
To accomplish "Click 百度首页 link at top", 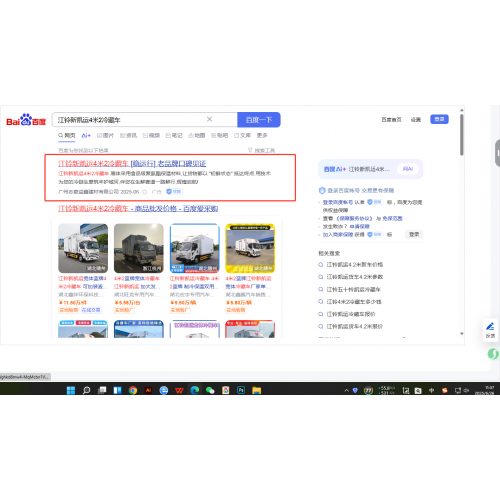I will (x=391, y=119).
